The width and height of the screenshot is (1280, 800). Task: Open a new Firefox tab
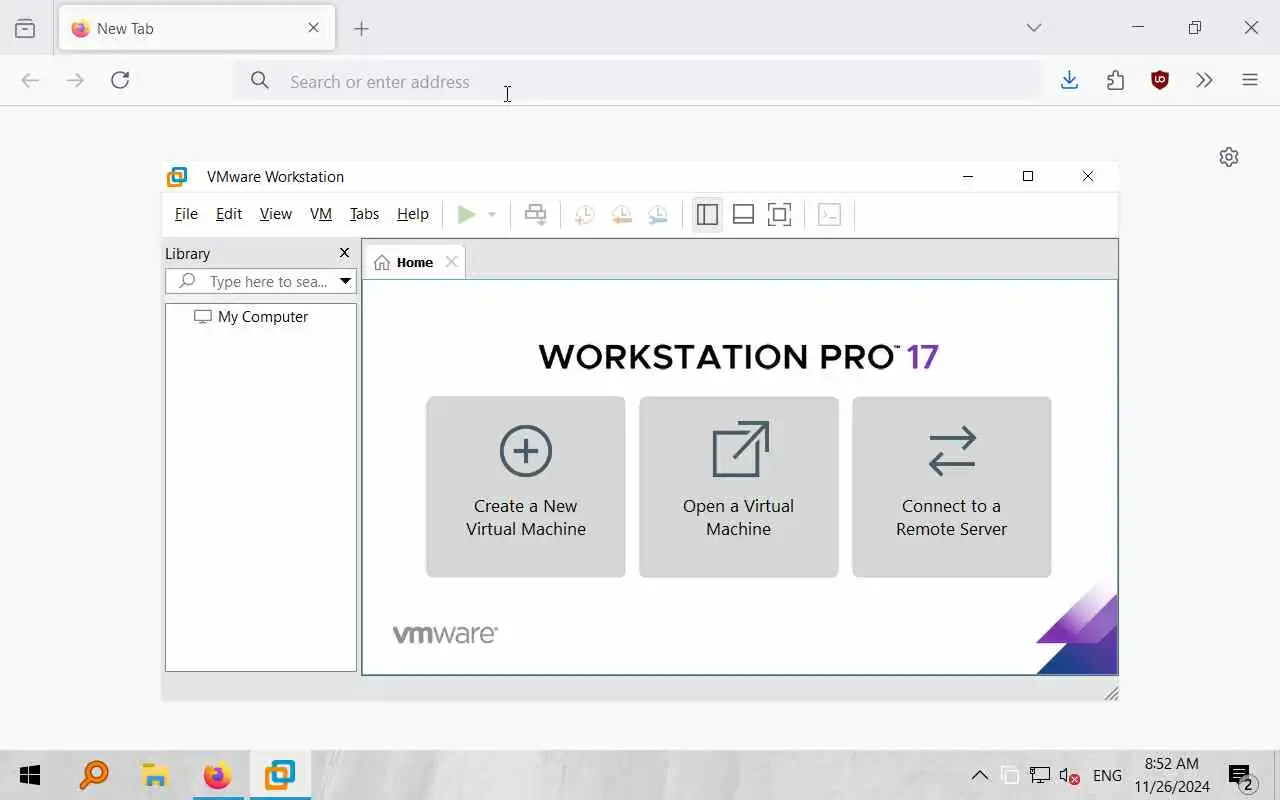pos(362,29)
